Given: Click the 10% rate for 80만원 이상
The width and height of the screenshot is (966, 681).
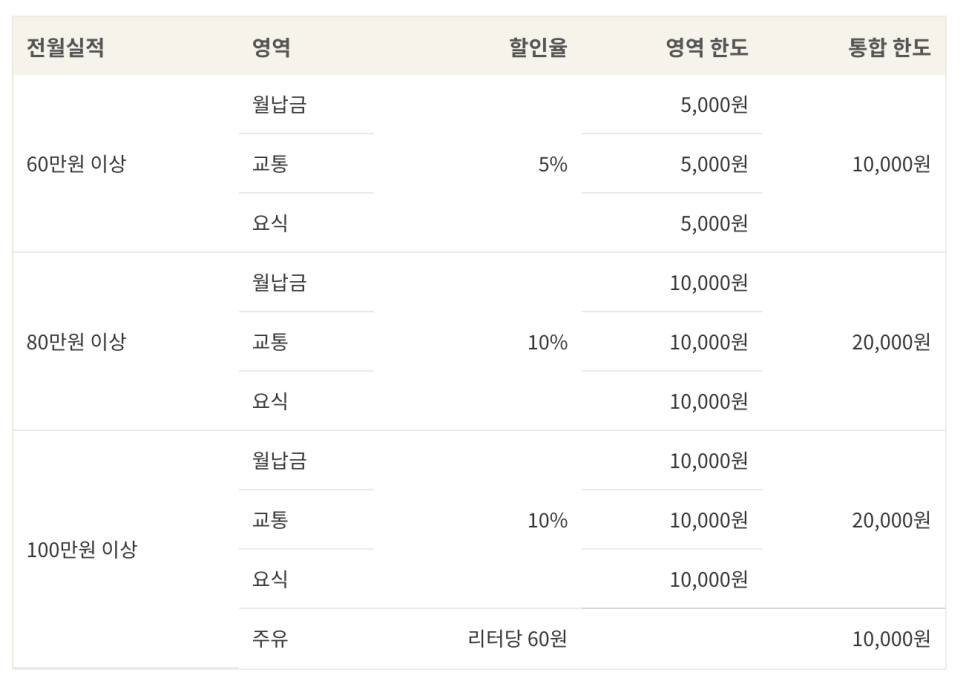Looking at the screenshot, I should [547, 342].
